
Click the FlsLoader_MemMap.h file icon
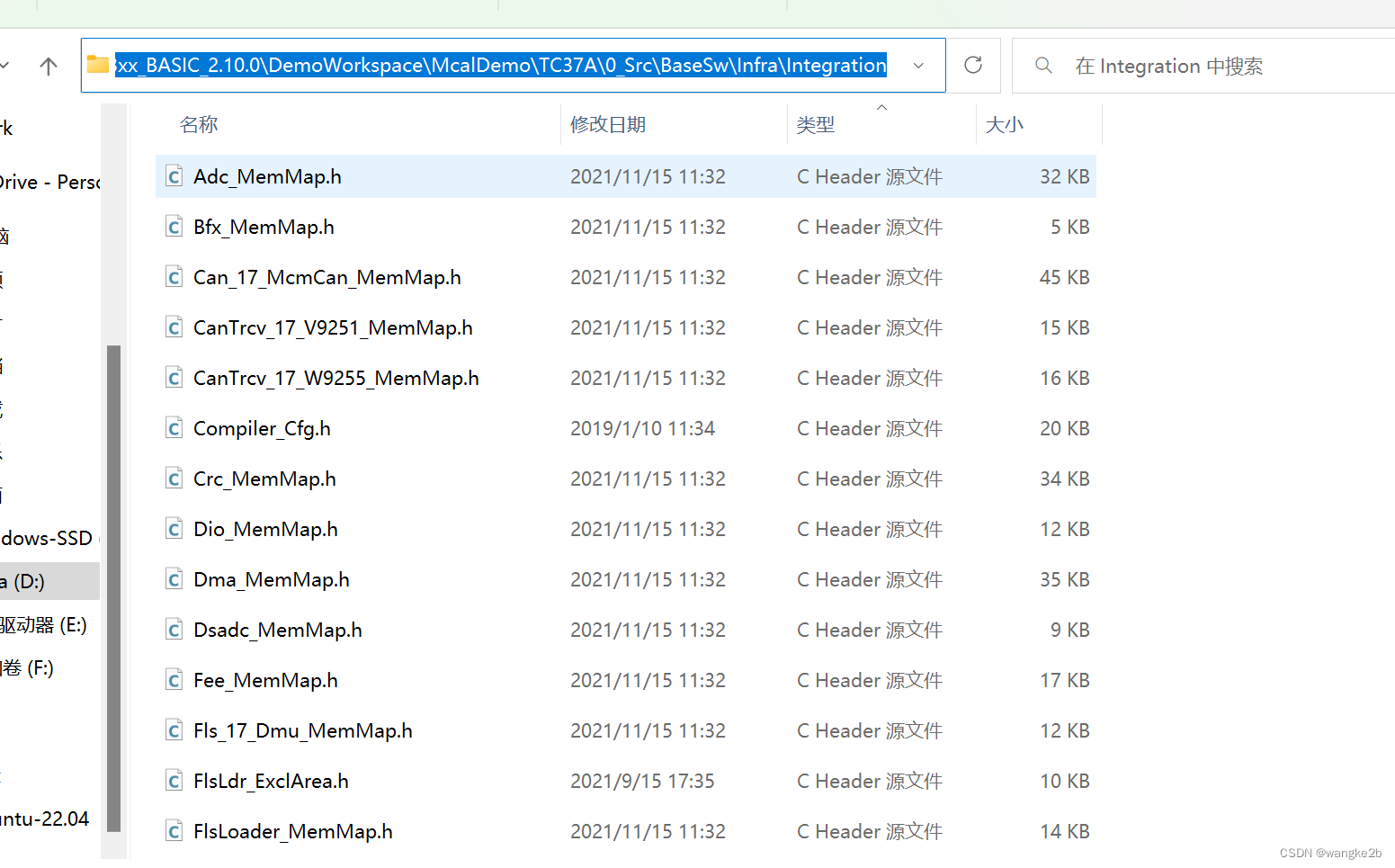click(174, 831)
